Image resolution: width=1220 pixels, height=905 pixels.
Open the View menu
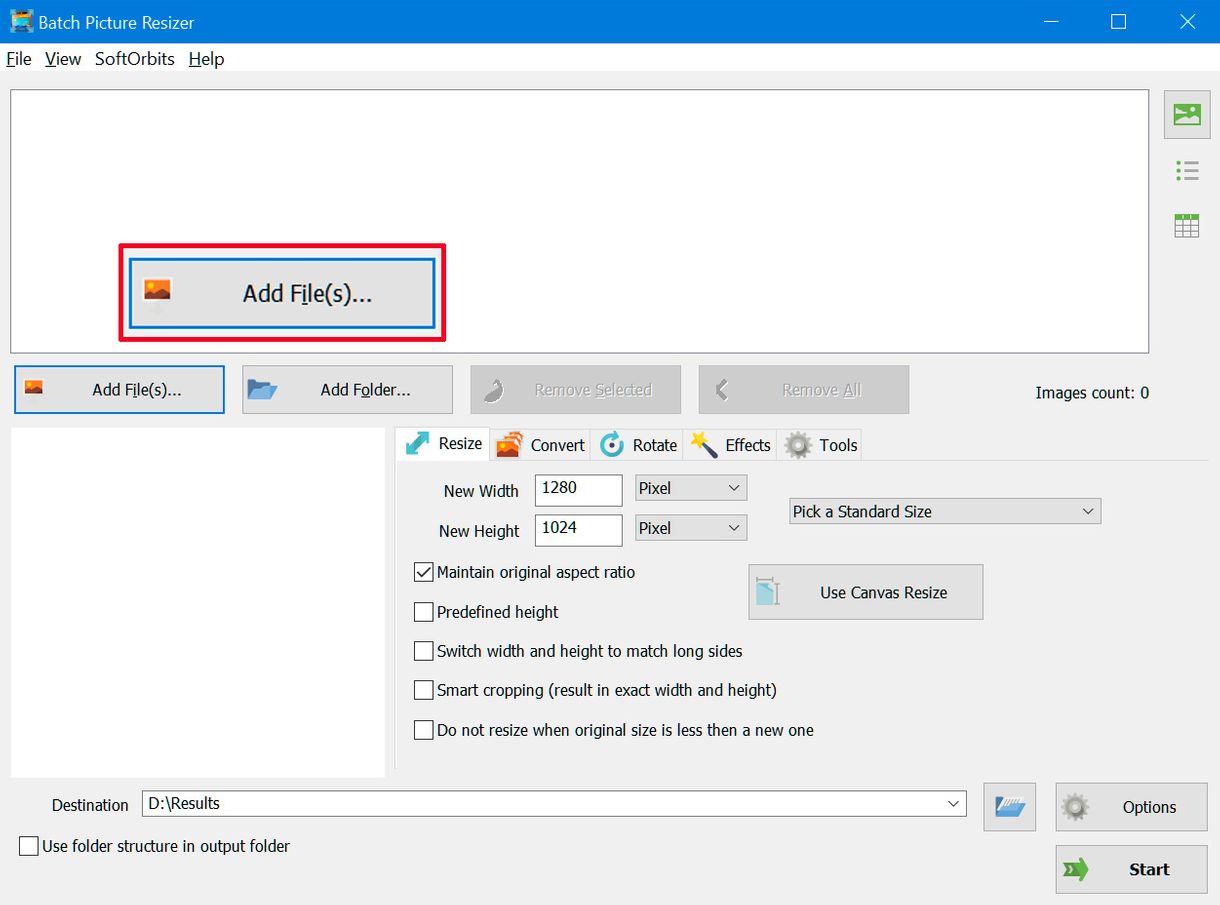[62, 59]
